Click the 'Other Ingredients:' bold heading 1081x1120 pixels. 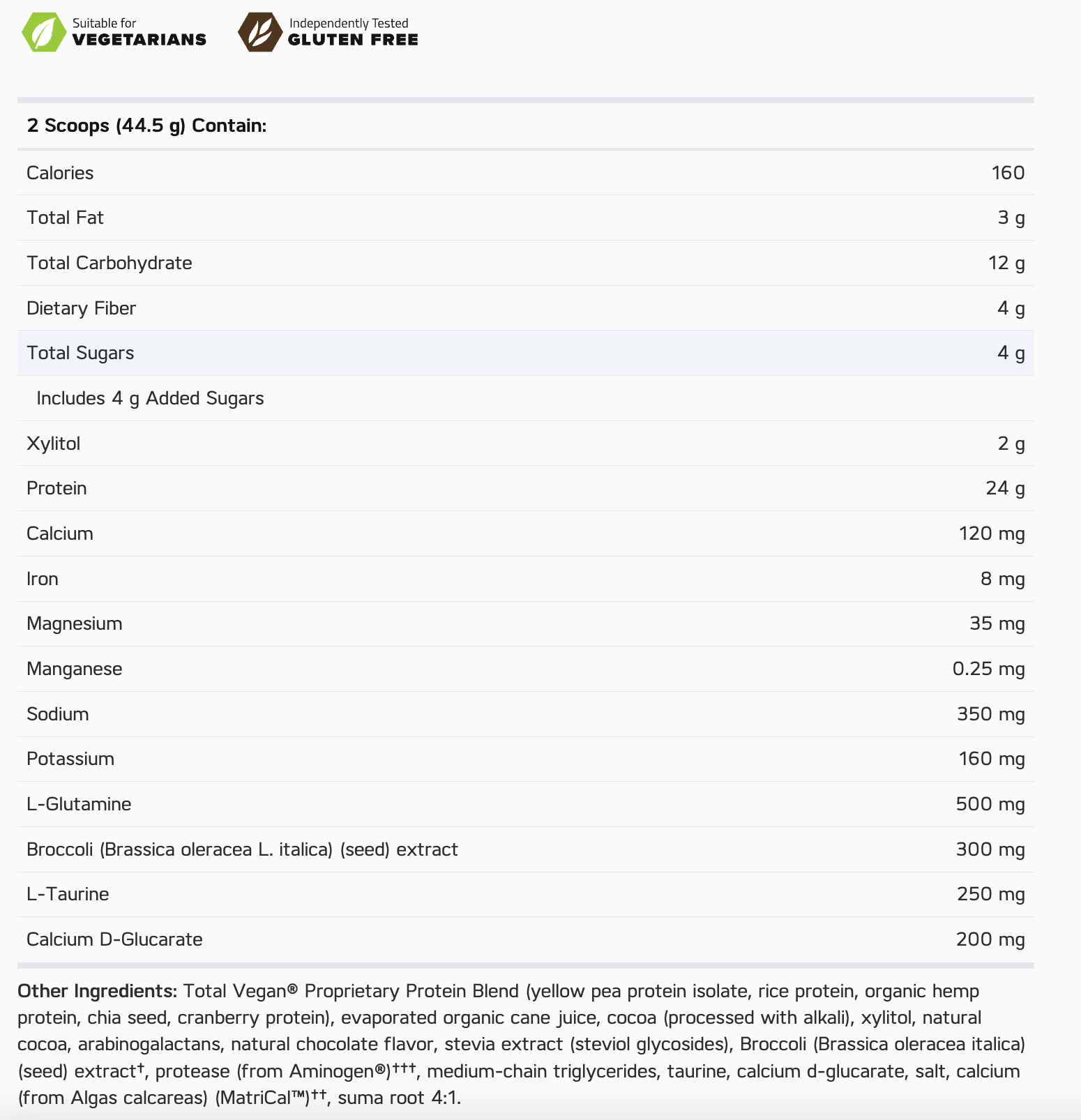(x=98, y=991)
